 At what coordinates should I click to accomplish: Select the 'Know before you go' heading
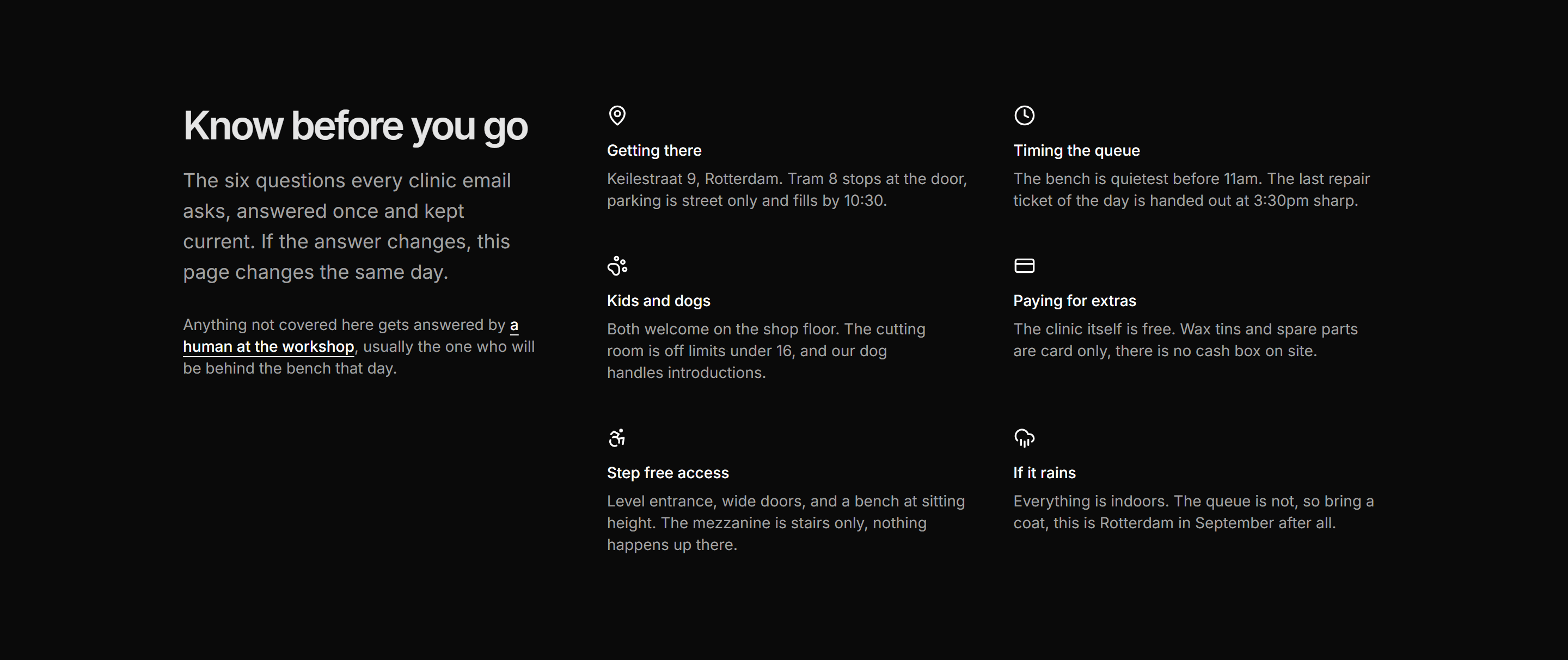pyautogui.click(x=356, y=126)
